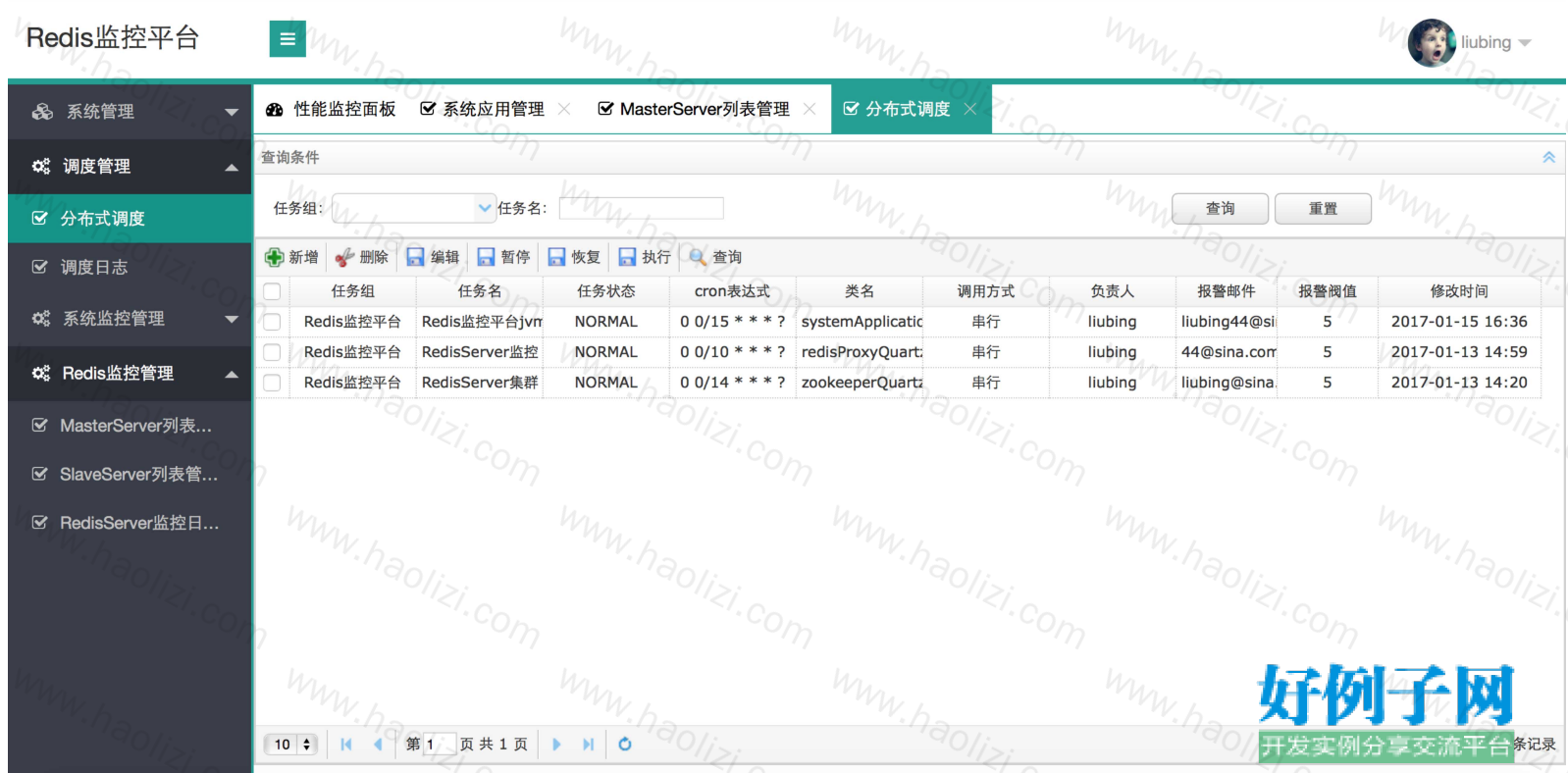Open MasterServer列表 in the sidebar
The height and width of the screenshot is (773, 1568).
130,426
